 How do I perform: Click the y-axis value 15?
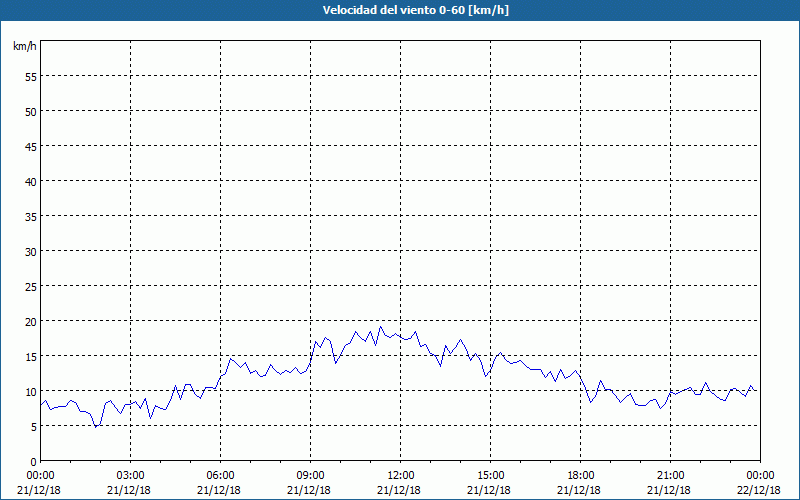pyautogui.click(x=31, y=357)
